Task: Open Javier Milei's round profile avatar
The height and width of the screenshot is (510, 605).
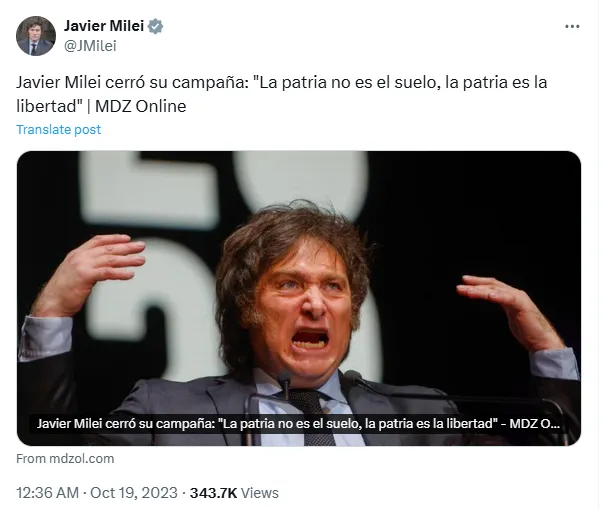Action: coord(36,36)
